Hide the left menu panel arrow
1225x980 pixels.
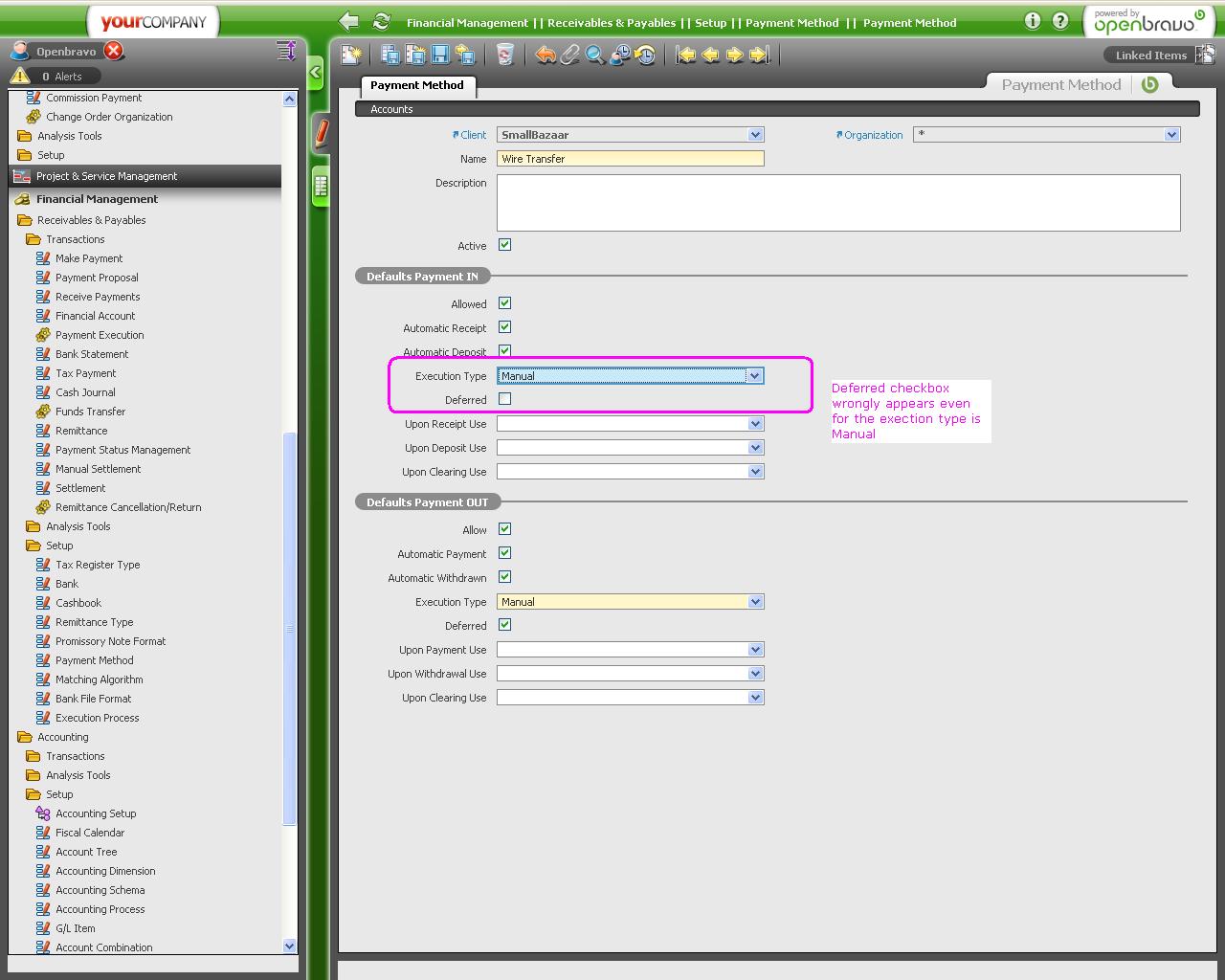point(316,72)
